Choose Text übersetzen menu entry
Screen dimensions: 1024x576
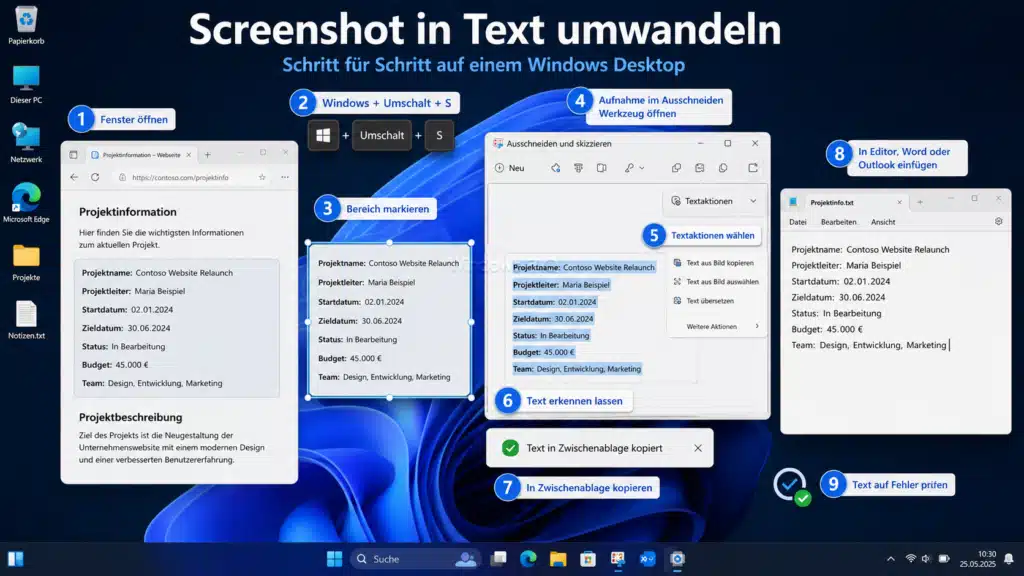[x=703, y=300]
